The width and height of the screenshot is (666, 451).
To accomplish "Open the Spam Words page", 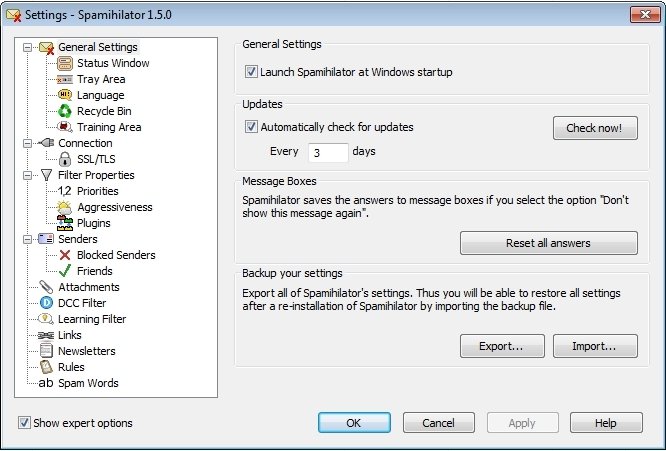I will click(88, 383).
